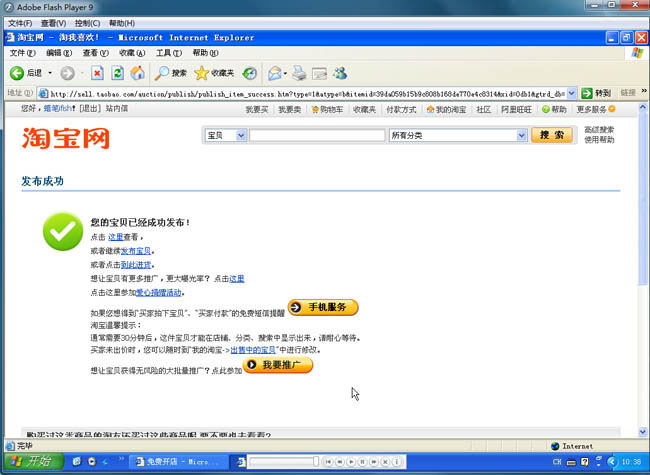Click the address bar URL field
Viewport: 650px width, 475px height.
[308, 94]
